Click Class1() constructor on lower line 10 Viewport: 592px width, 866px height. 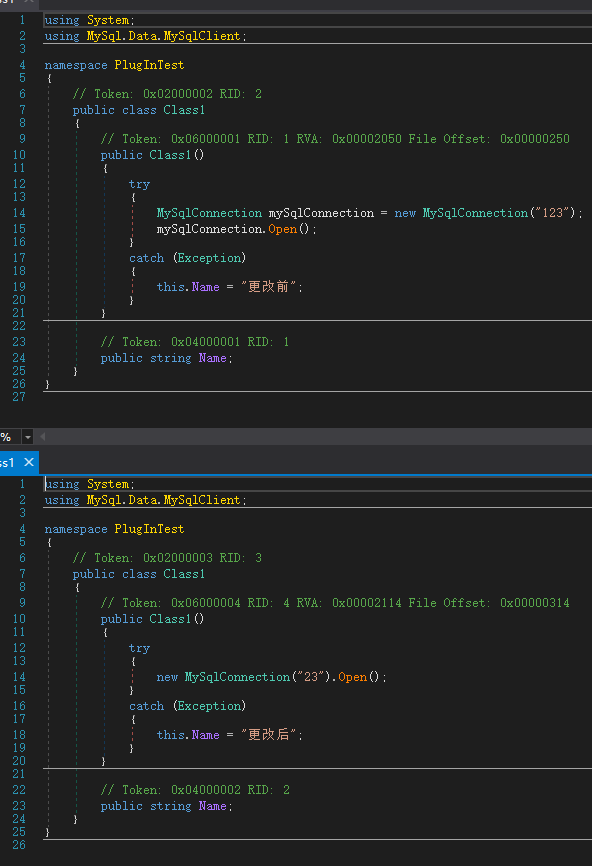(177, 619)
